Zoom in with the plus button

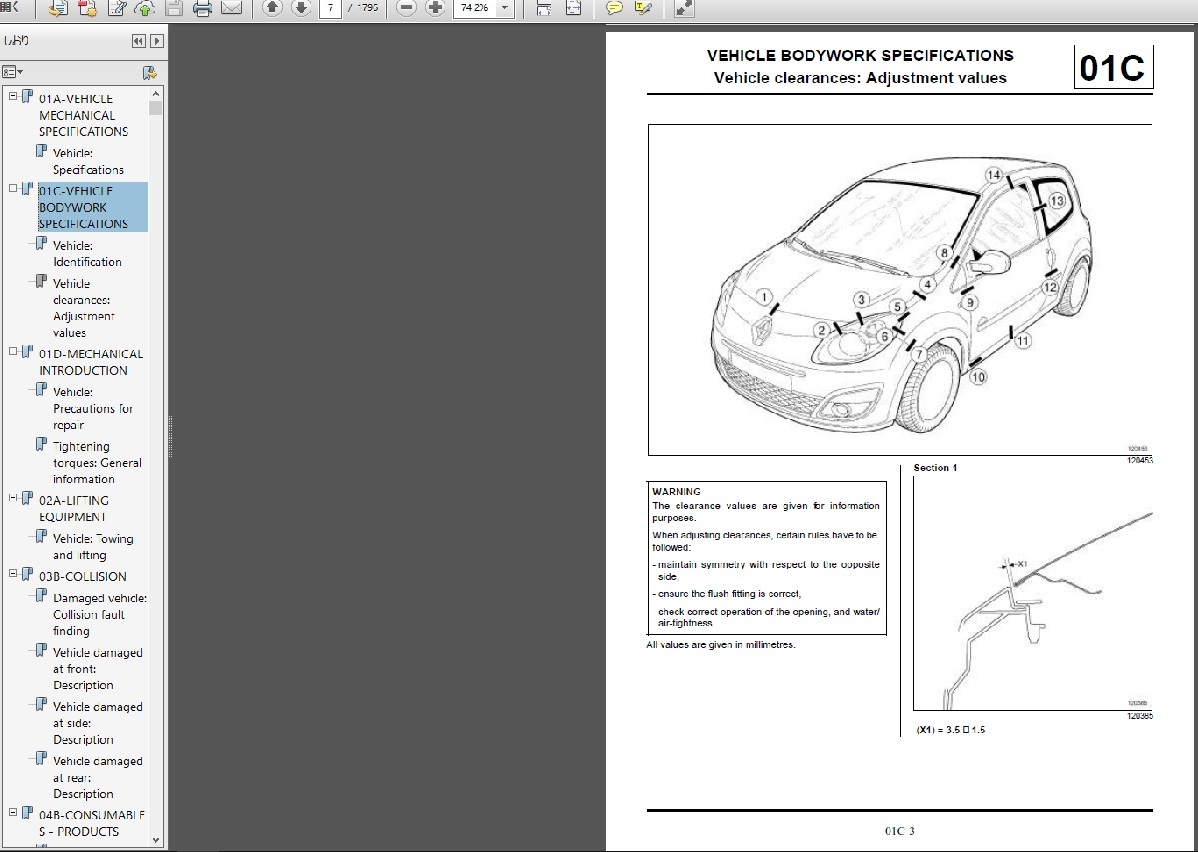[x=435, y=8]
